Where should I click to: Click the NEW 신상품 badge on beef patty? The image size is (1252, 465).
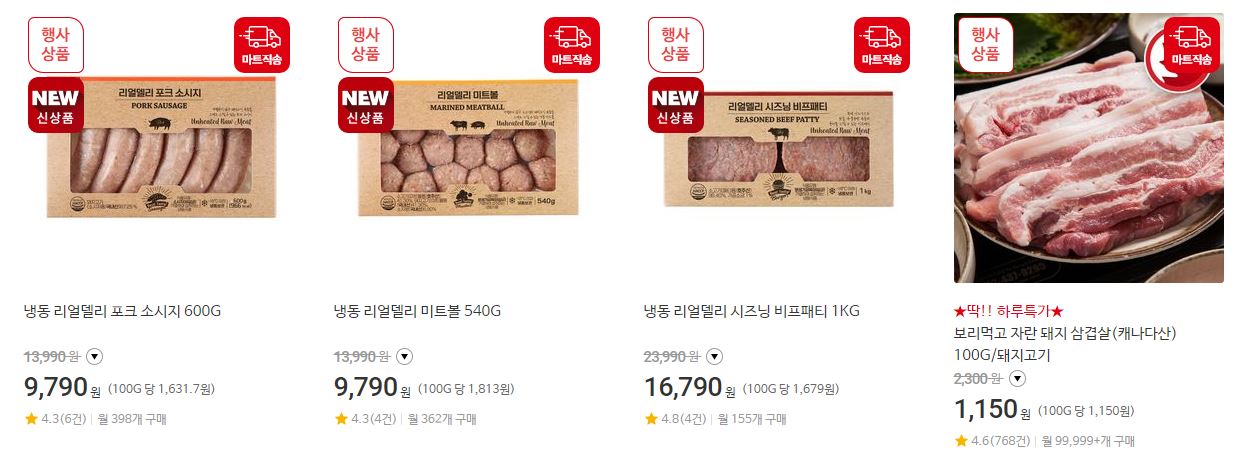[676, 105]
